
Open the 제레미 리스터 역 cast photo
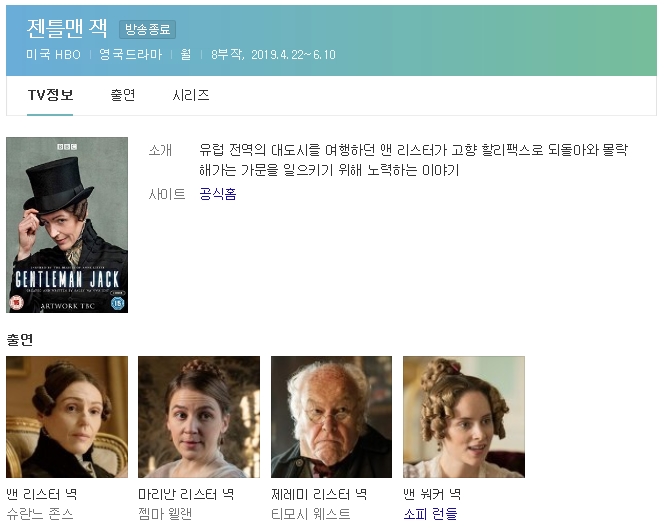pyautogui.click(x=332, y=417)
